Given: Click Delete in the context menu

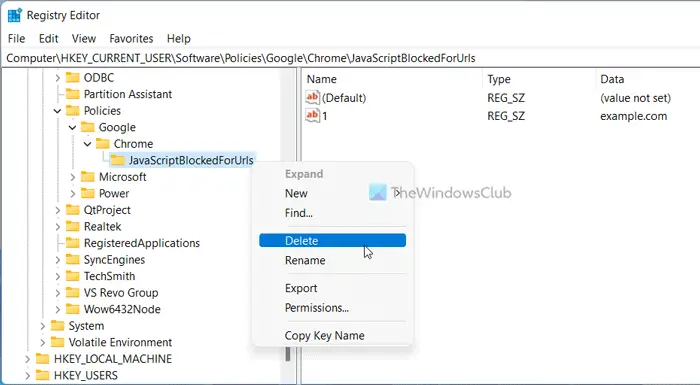Looking at the screenshot, I should coord(332,240).
